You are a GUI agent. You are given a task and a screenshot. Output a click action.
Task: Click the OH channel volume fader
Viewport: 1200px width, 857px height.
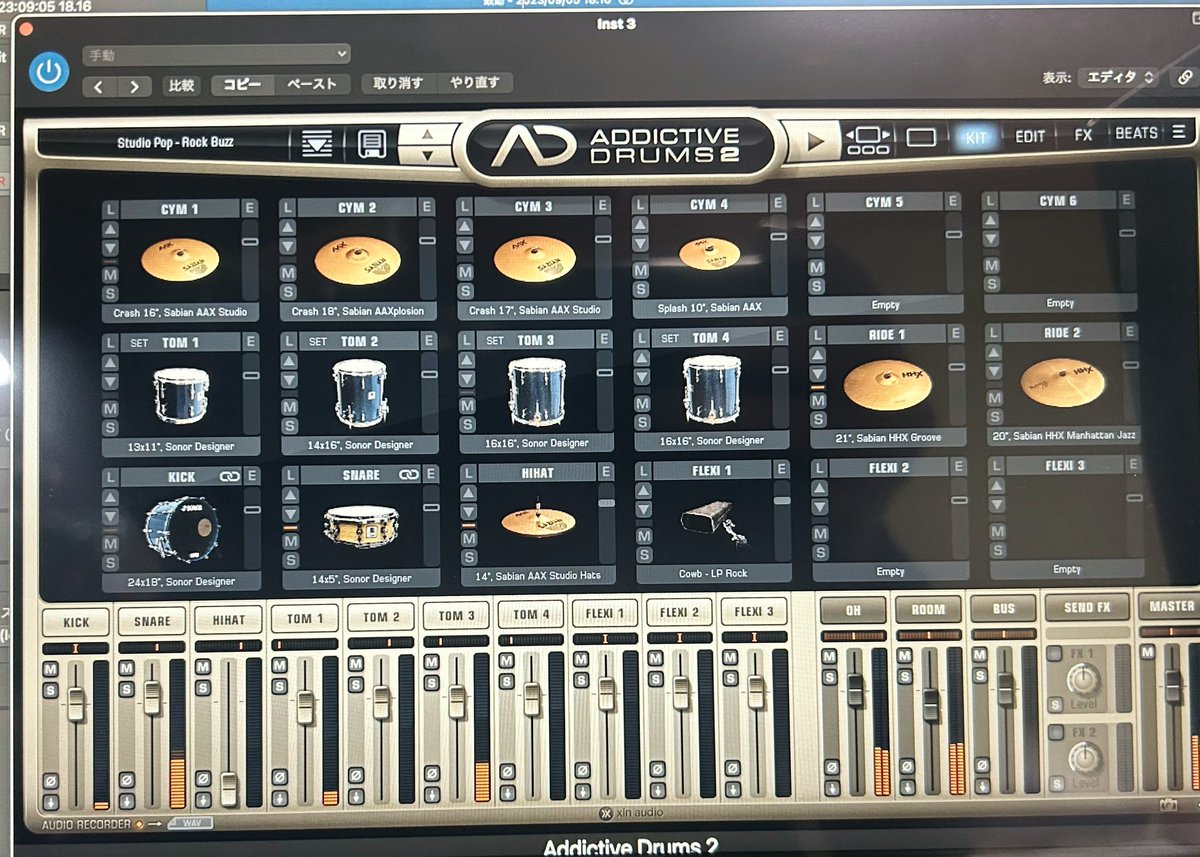click(x=855, y=689)
